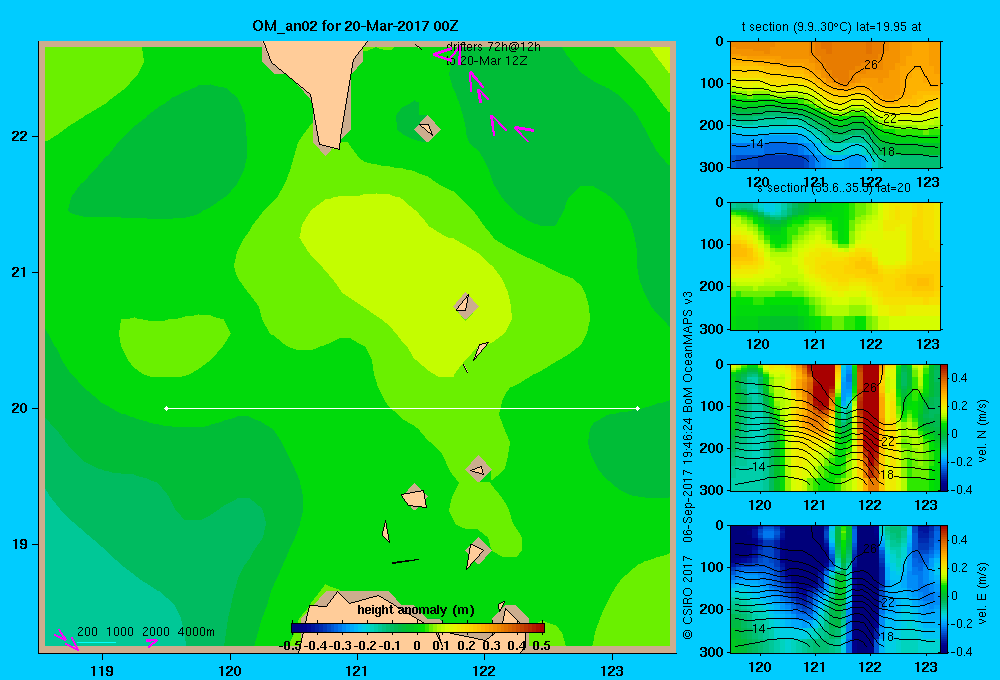Click the latitude label '19' on the main map
Screen dimensions: 1000x680
coord(20,544)
